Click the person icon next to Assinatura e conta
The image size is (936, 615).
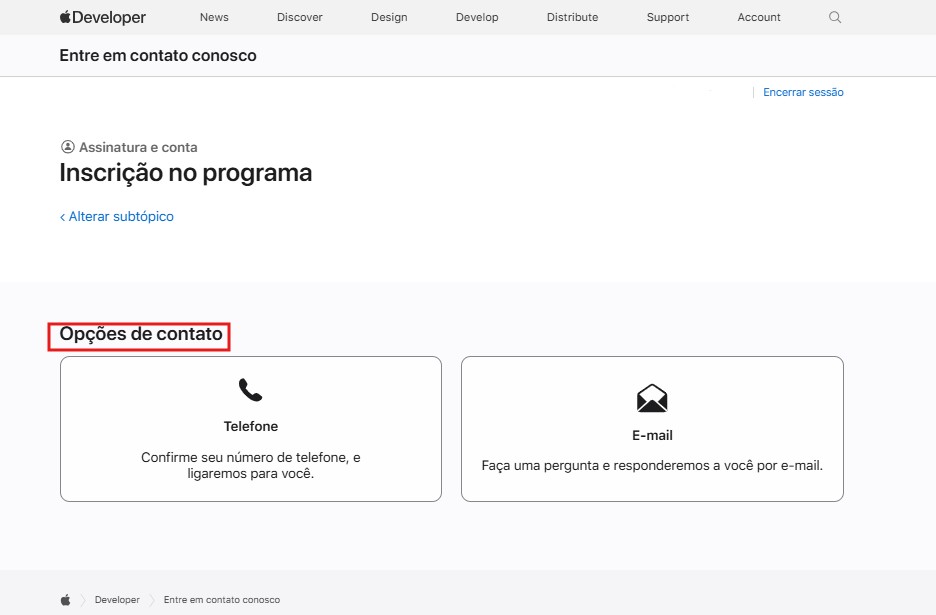[66, 147]
